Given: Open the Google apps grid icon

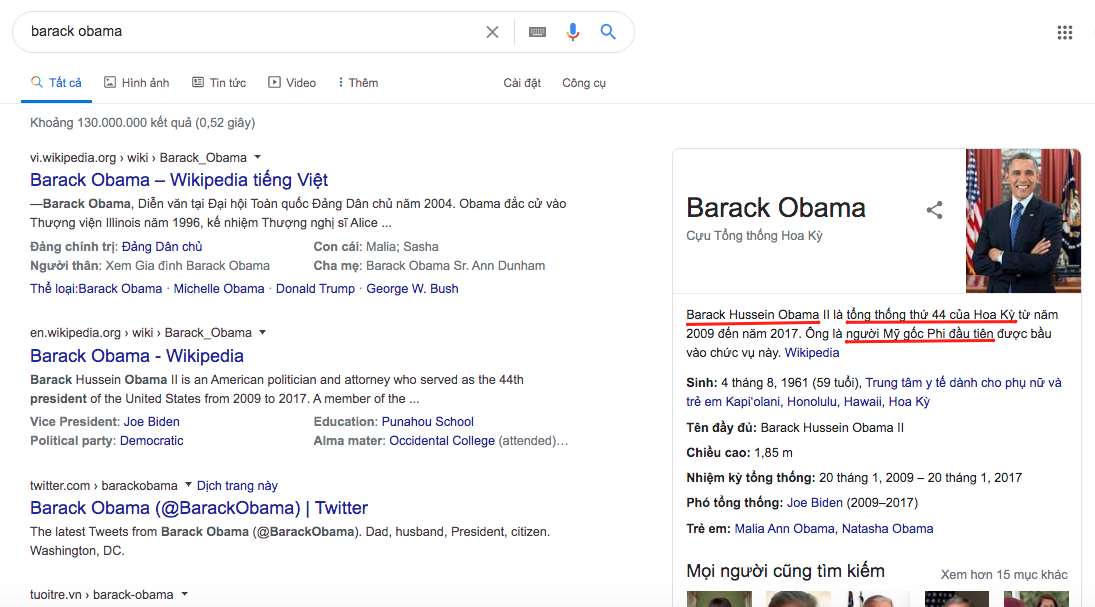Looking at the screenshot, I should tap(1064, 32).
